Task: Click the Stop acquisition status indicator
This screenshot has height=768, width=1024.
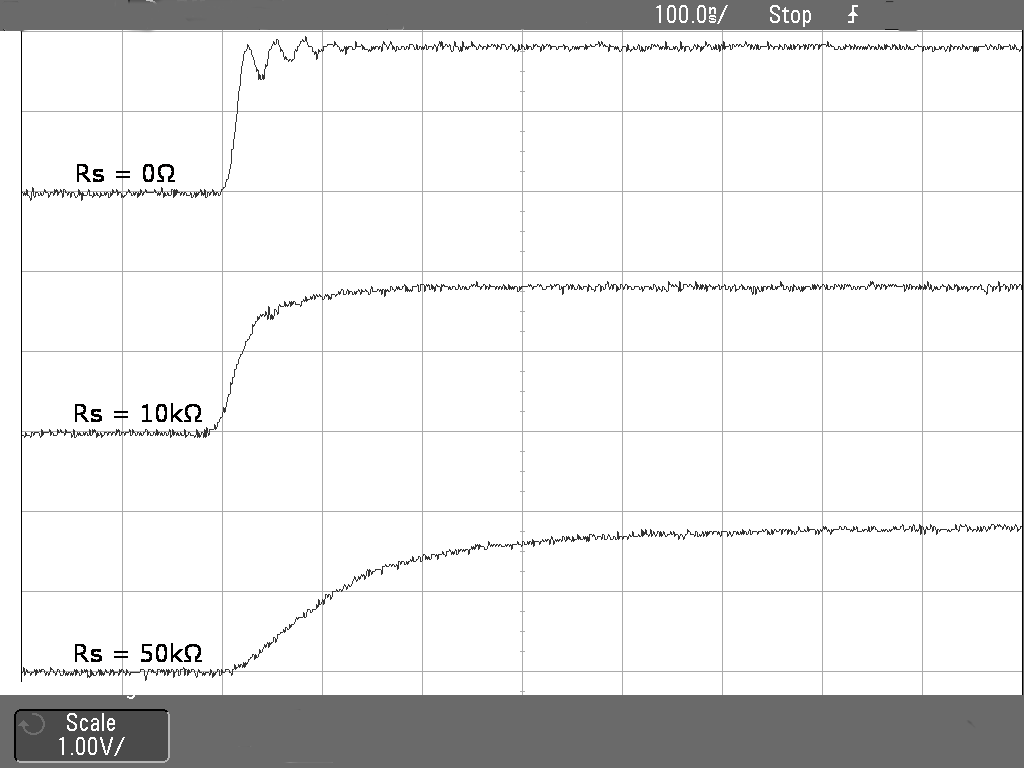Action: 790,14
